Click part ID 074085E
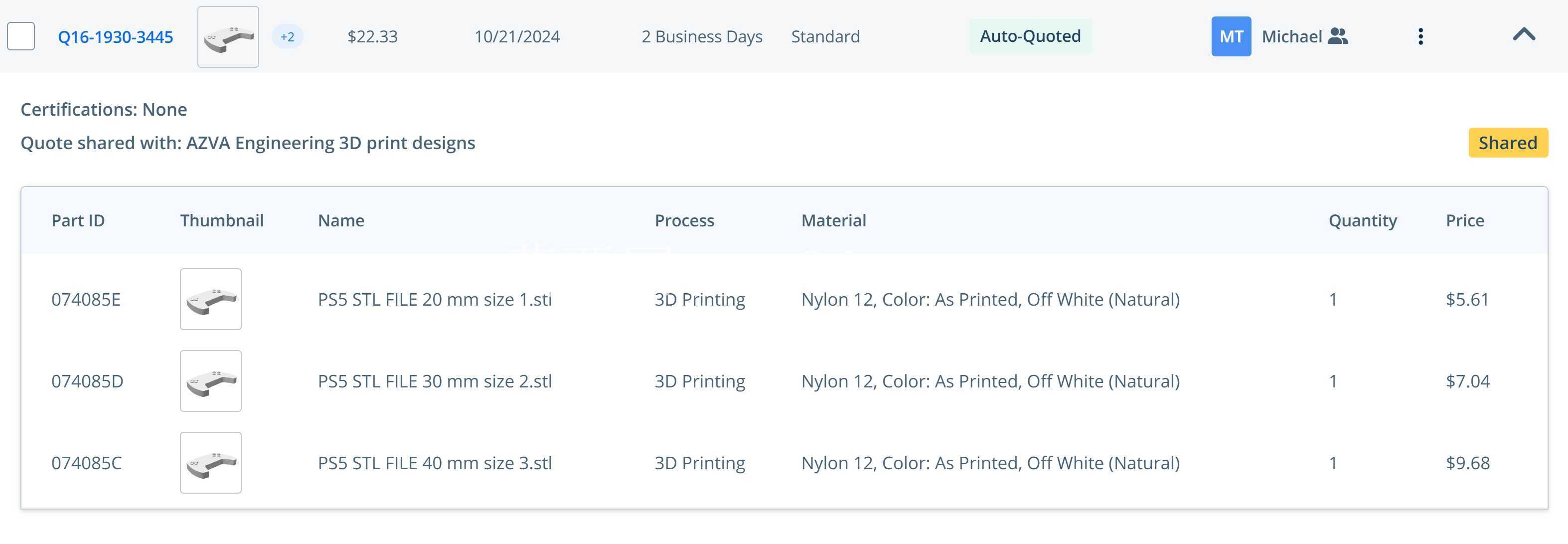Viewport: 1568px width, 544px height. click(x=86, y=300)
